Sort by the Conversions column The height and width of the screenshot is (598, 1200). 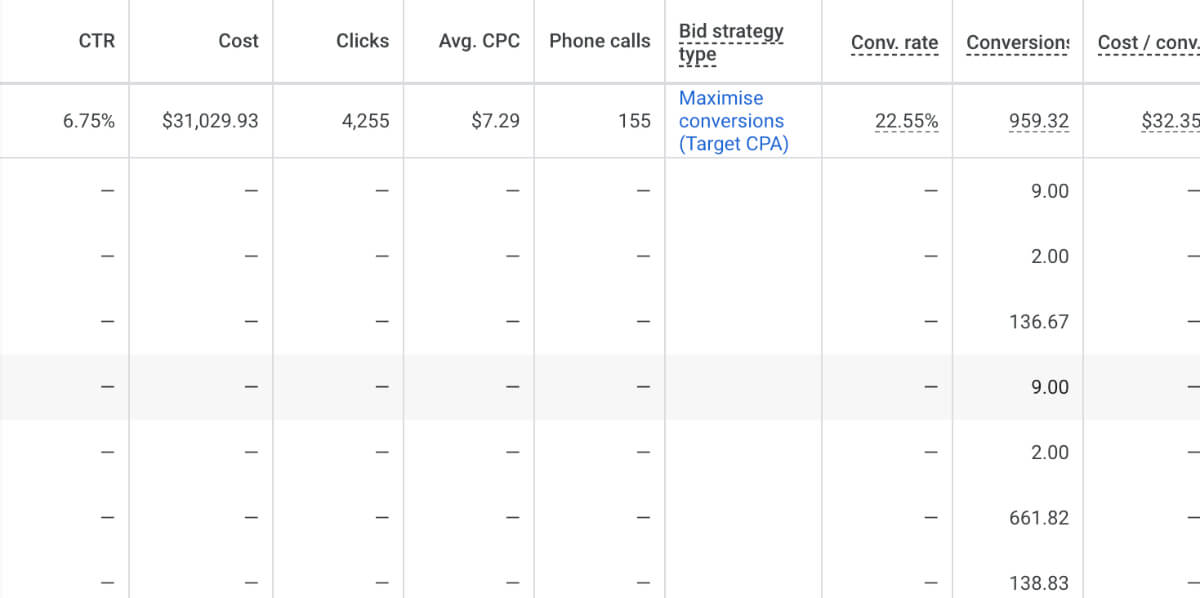tap(1016, 41)
